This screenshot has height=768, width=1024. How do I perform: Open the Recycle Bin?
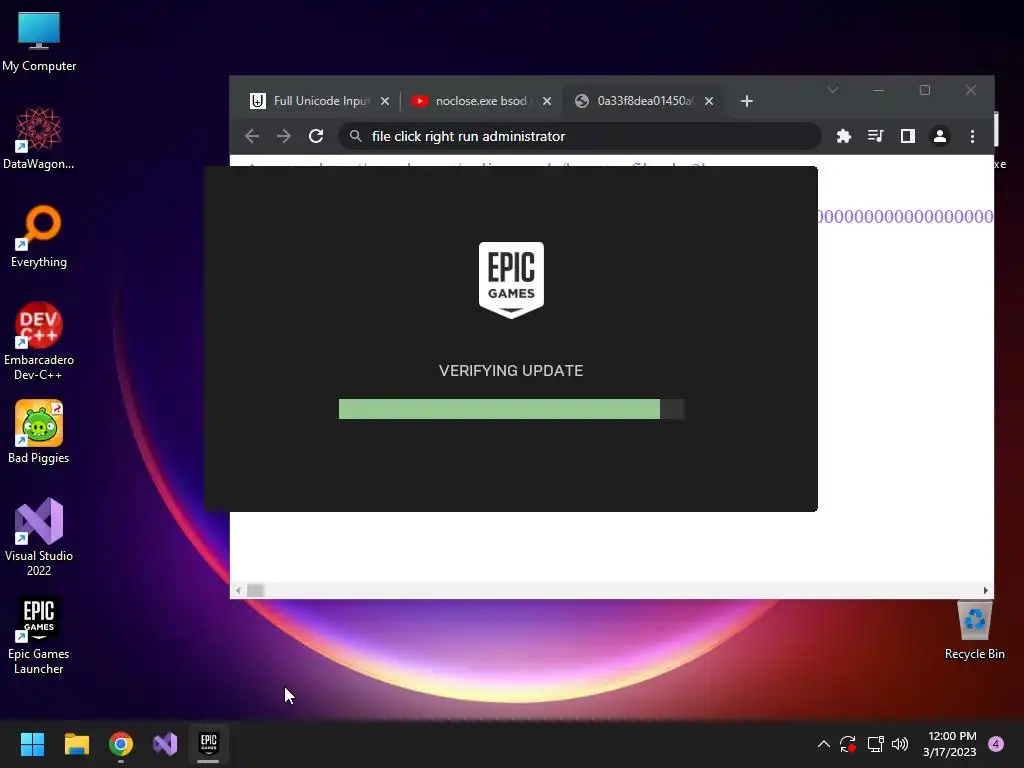coord(974,630)
